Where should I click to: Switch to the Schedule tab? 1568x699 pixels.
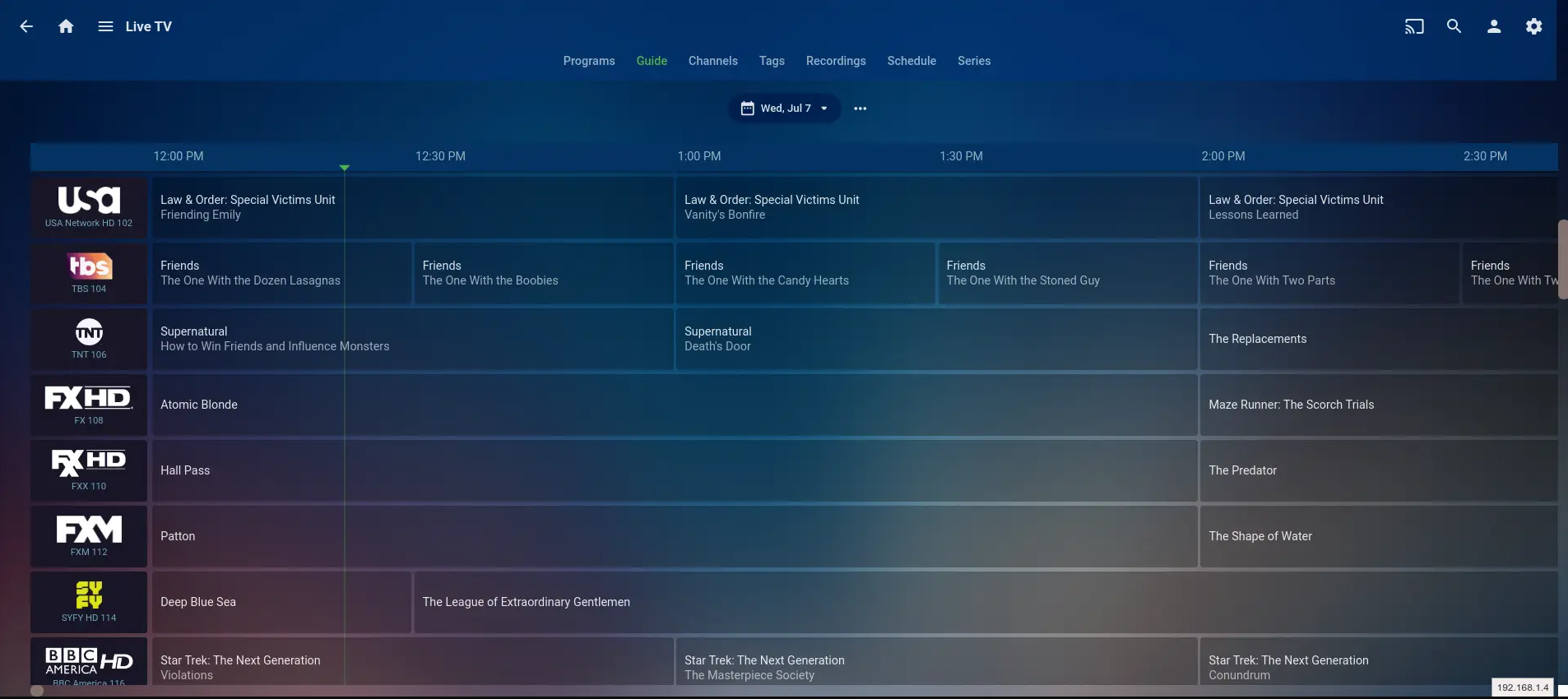[912, 61]
